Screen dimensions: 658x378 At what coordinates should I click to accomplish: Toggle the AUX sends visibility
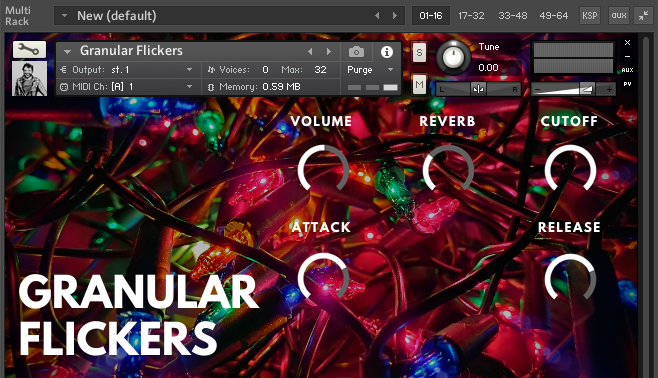pyautogui.click(x=627, y=70)
